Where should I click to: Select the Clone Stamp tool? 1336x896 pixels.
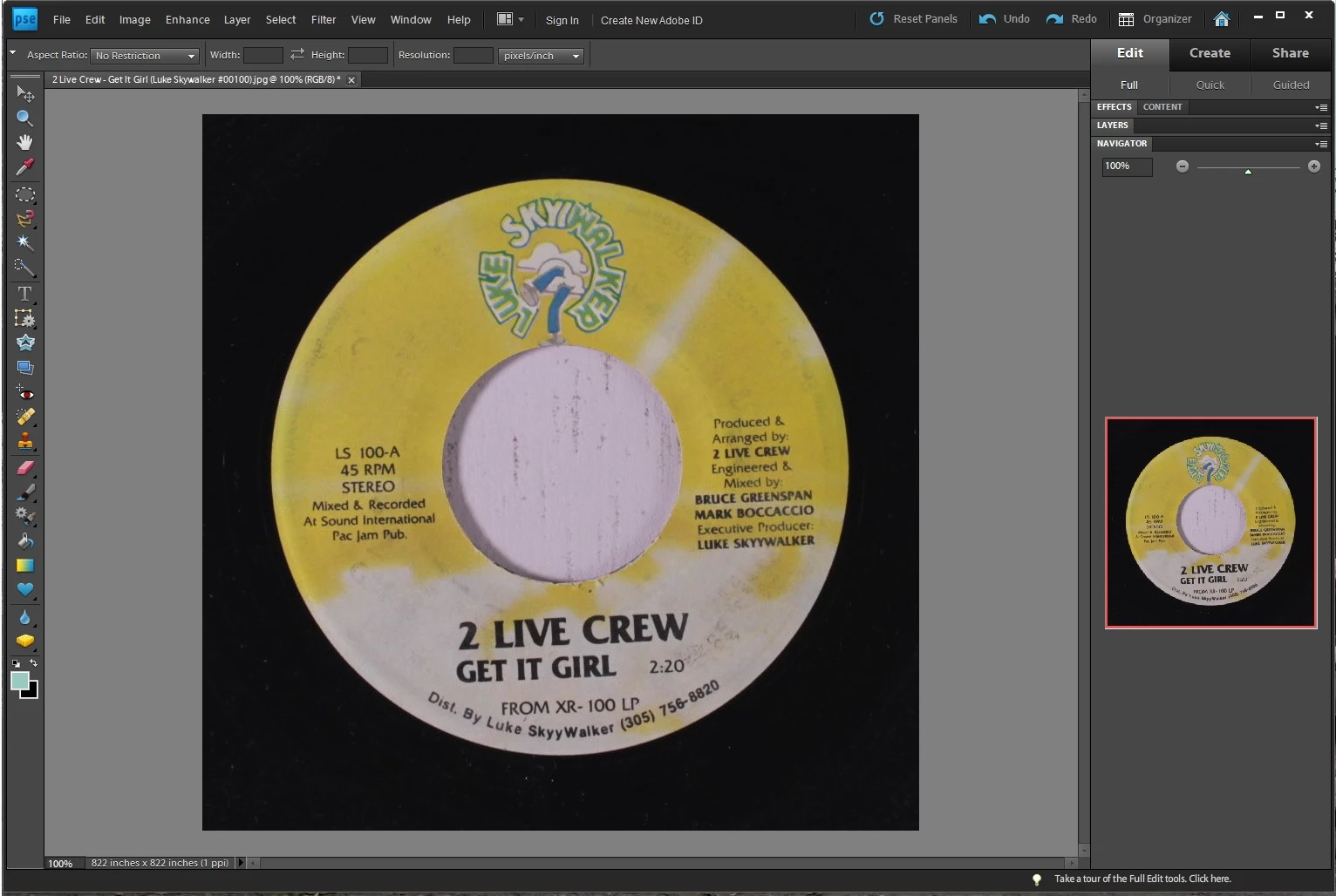coord(24,441)
